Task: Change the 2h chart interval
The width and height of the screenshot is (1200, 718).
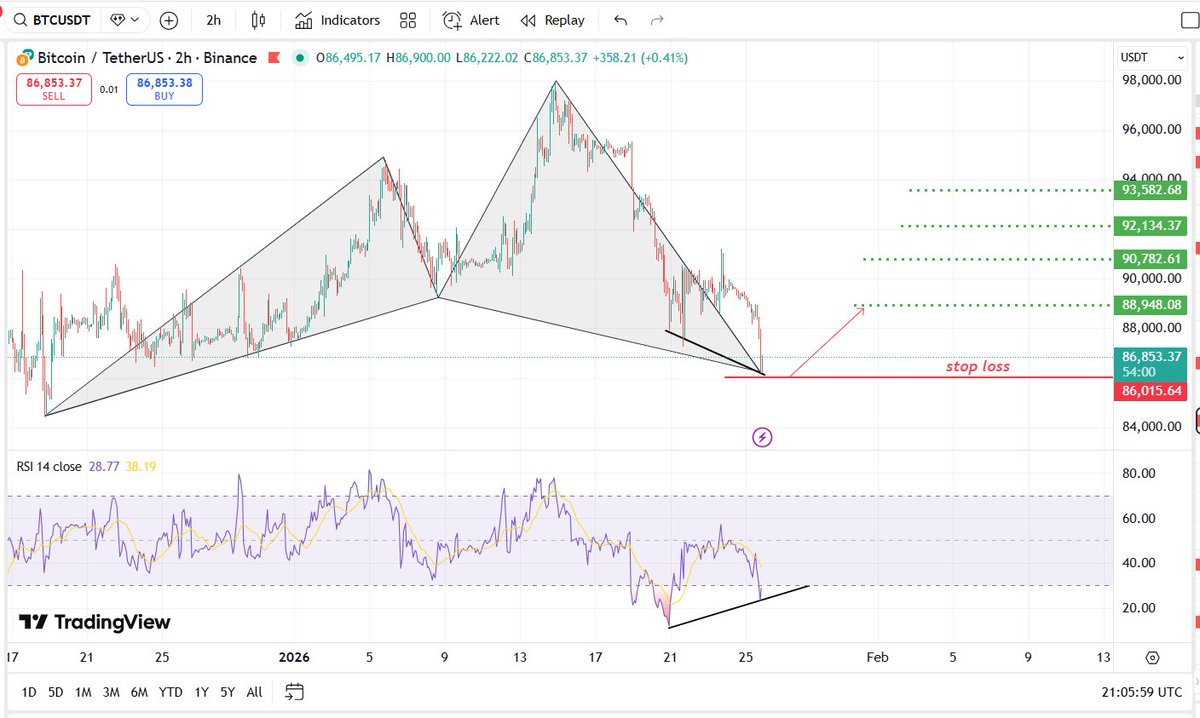Action: coord(213,20)
